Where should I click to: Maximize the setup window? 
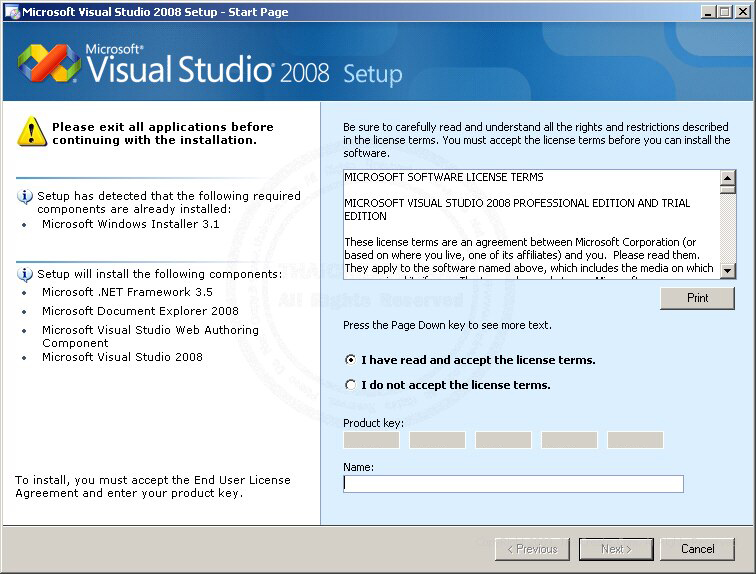724,12
